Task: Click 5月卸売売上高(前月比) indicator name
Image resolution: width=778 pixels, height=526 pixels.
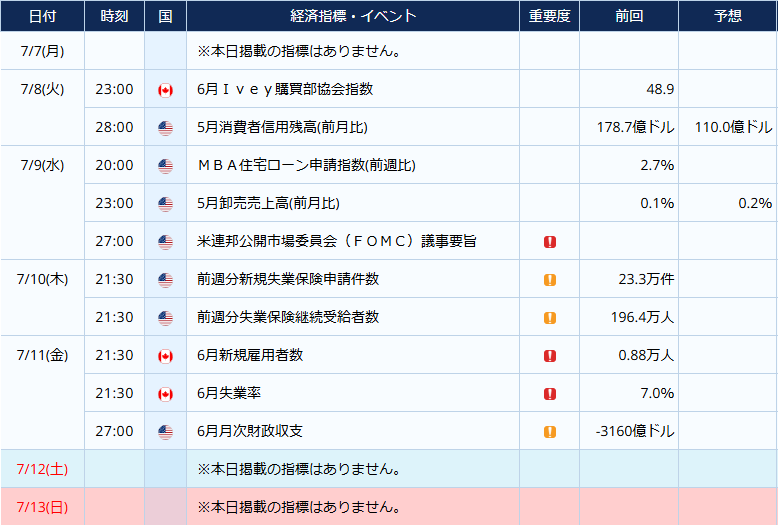Action: 268,203
